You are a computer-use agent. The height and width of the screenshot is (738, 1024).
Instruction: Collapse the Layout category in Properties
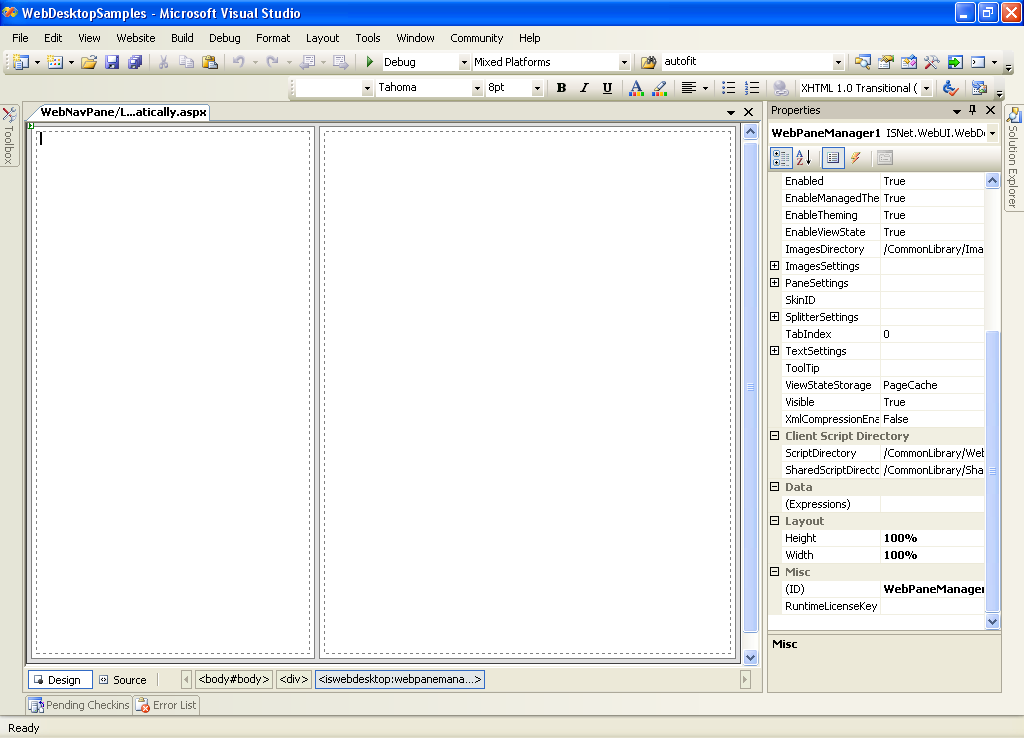tap(775, 521)
